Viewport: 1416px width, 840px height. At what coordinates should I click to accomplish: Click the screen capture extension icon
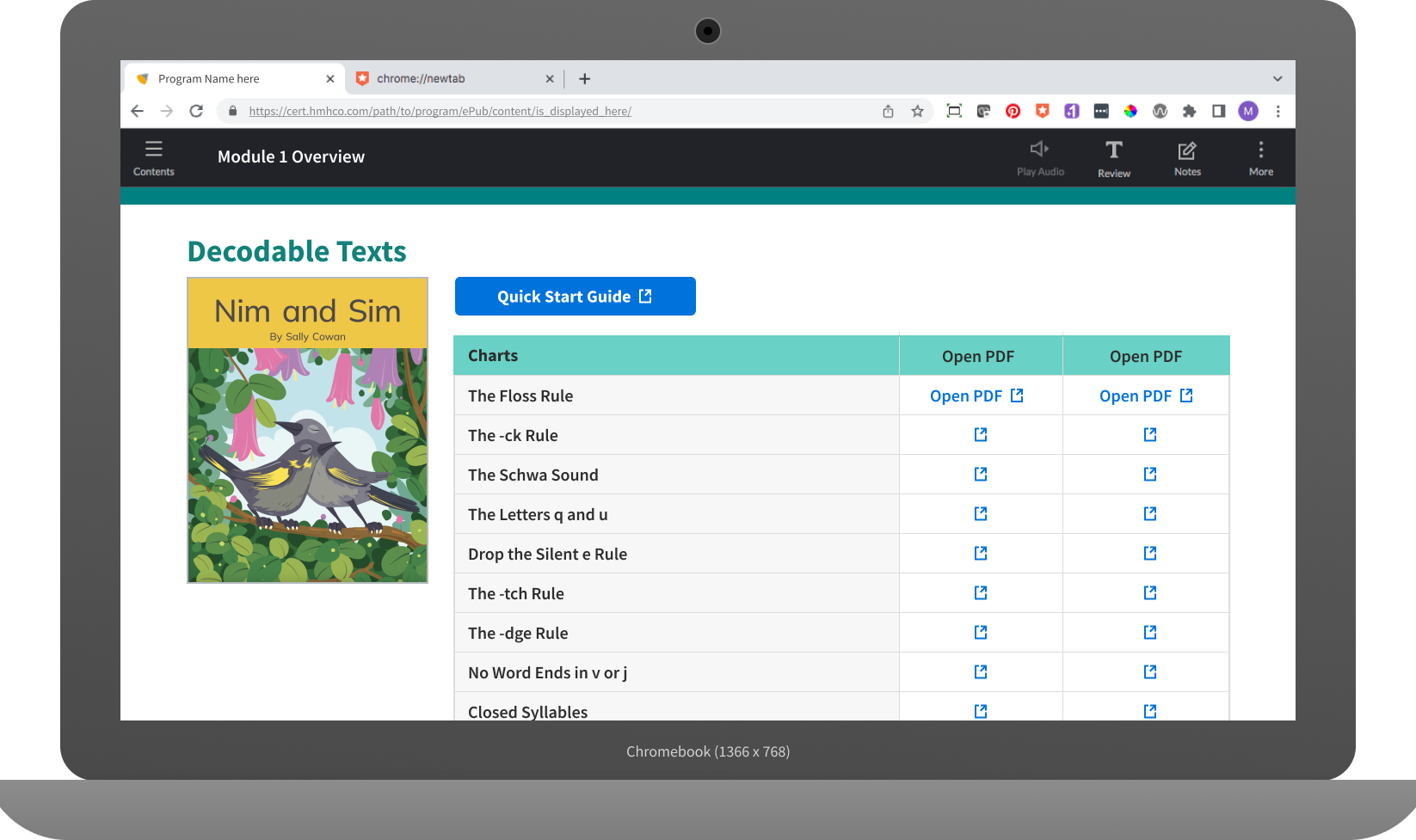pos(954,111)
